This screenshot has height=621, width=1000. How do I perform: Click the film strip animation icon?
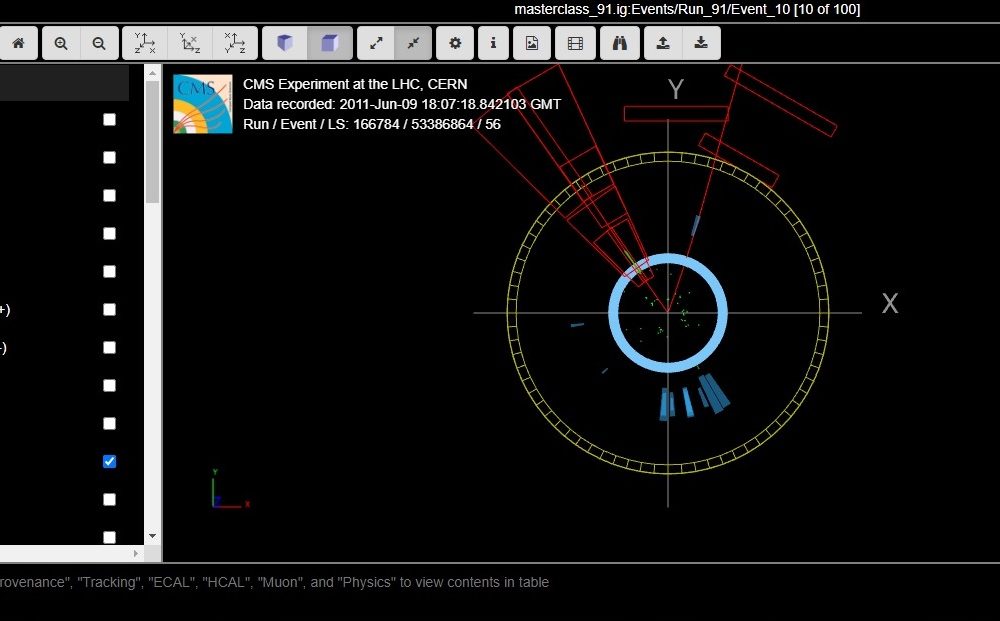[x=575, y=43]
